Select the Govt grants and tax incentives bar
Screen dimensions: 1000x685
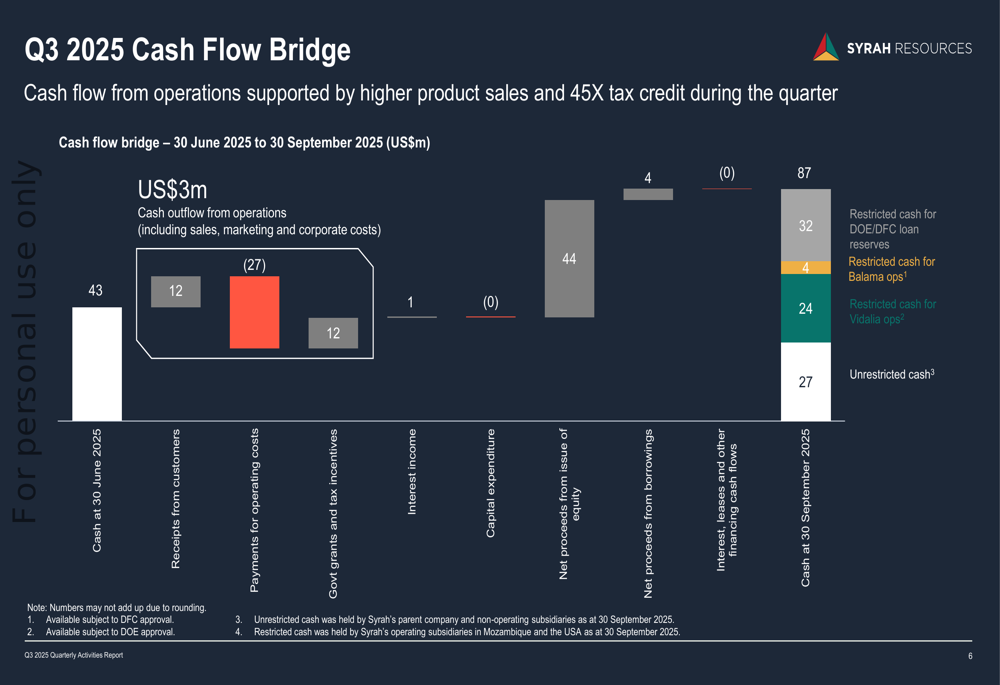click(333, 333)
